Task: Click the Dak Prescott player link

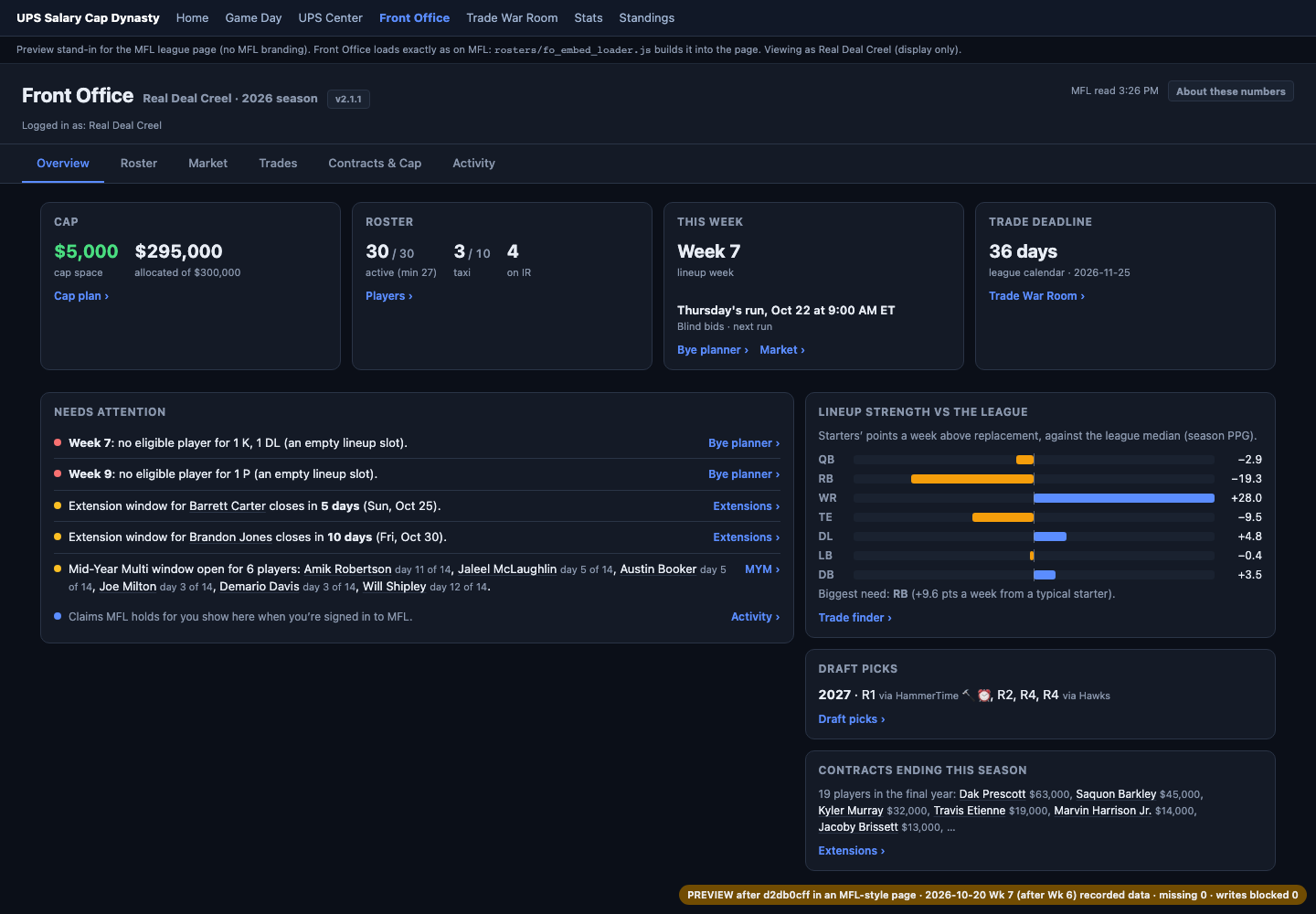Action: pos(992,794)
